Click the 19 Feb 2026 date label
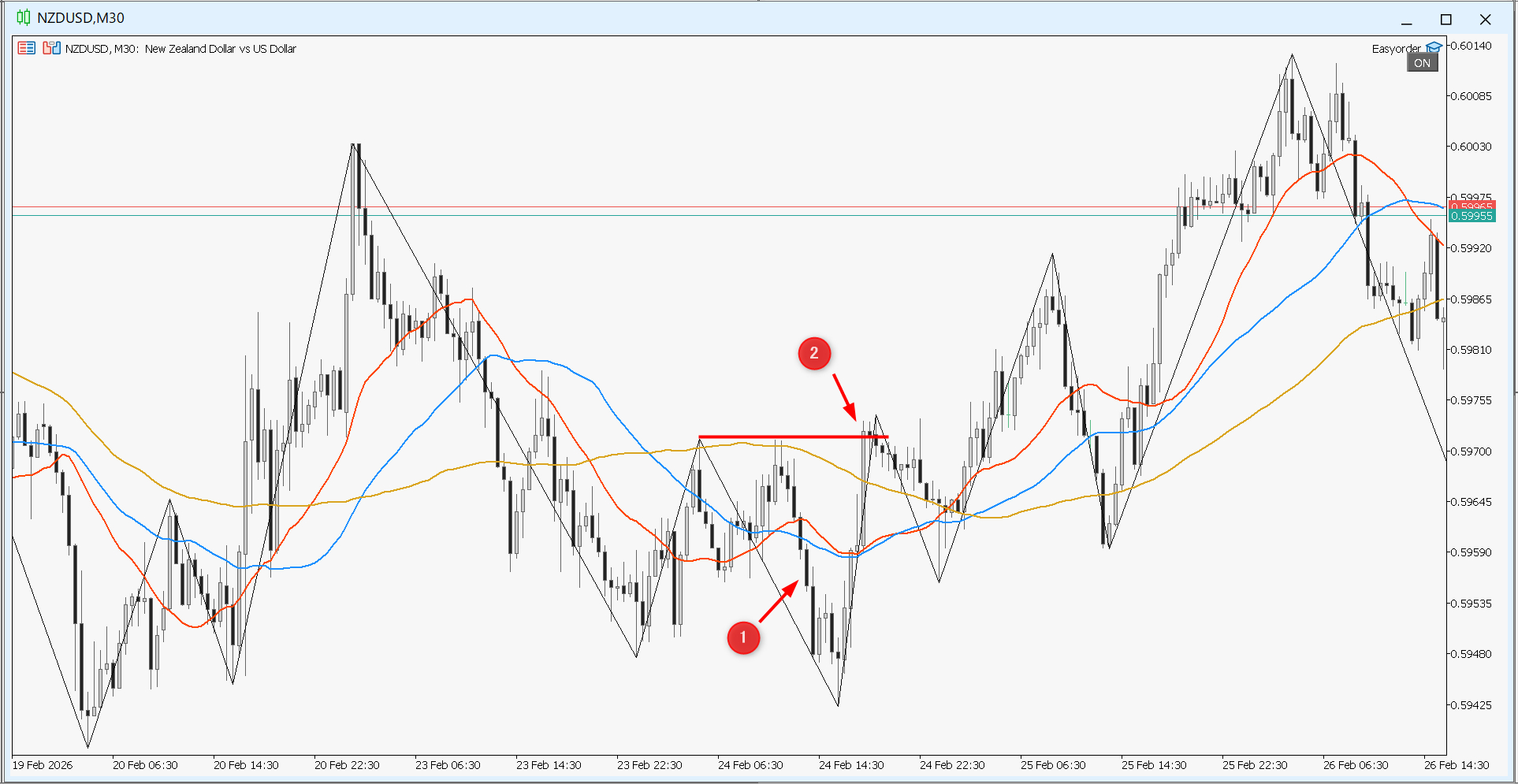This screenshot has width=1518, height=784. [43, 764]
